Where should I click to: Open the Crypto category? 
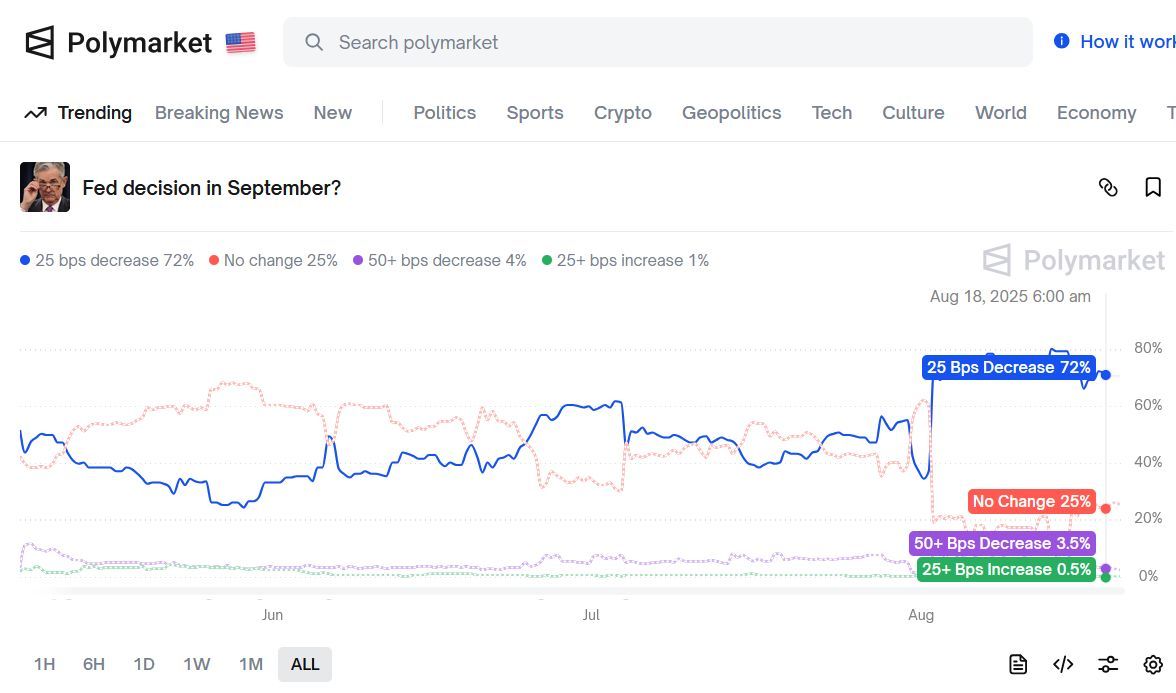[x=622, y=112]
